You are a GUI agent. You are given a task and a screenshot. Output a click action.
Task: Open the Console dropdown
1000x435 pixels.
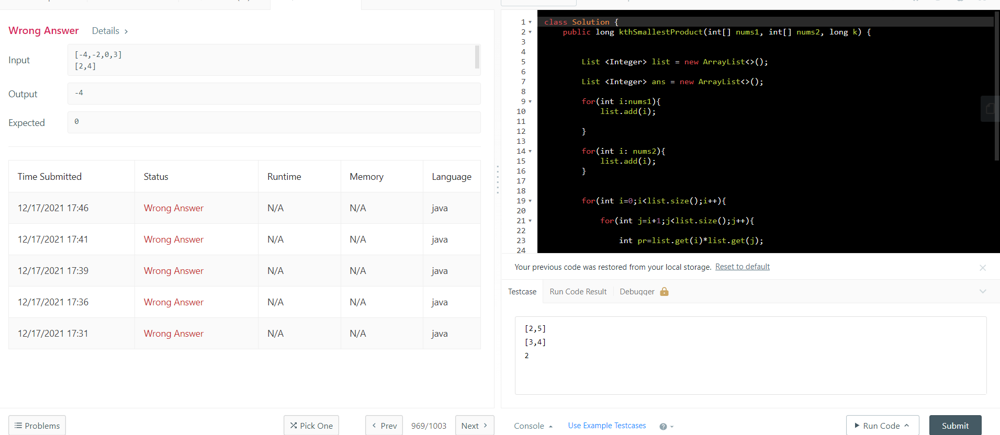pos(533,426)
